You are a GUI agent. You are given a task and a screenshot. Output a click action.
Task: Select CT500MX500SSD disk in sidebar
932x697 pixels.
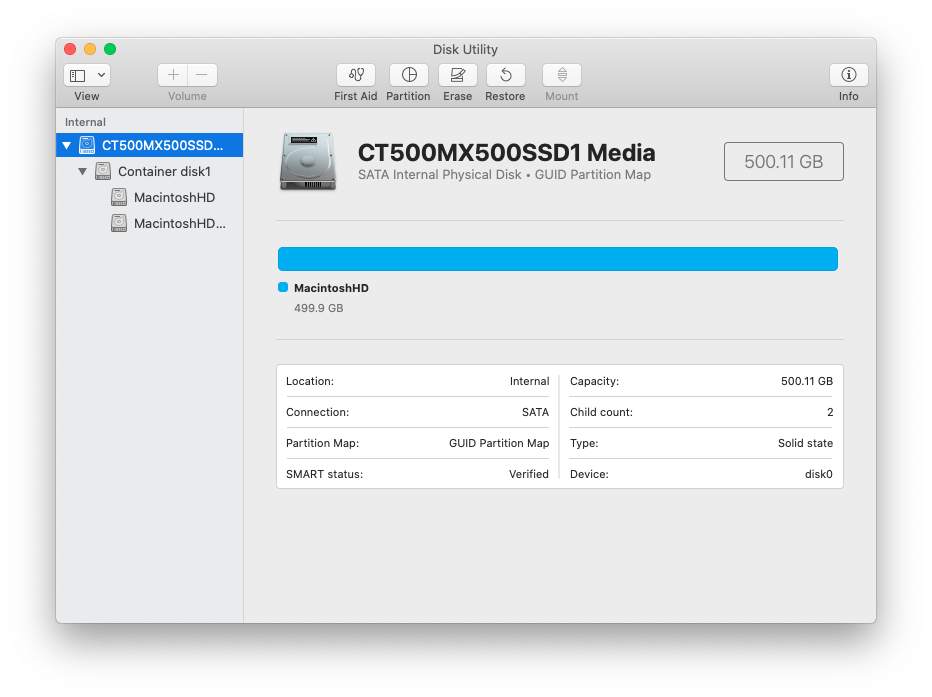click(149, 145)
